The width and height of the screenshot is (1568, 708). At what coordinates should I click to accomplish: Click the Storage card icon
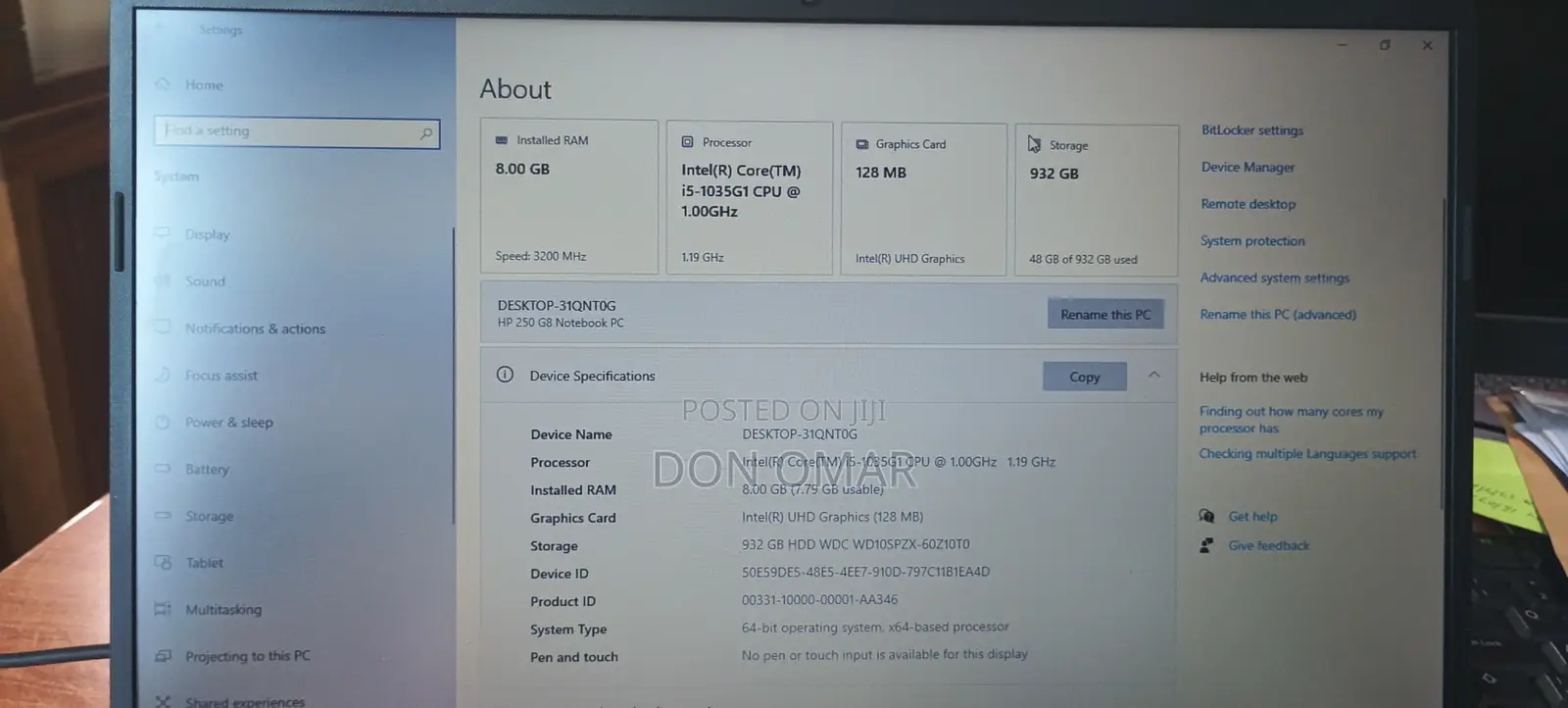tap(1035, 145)
